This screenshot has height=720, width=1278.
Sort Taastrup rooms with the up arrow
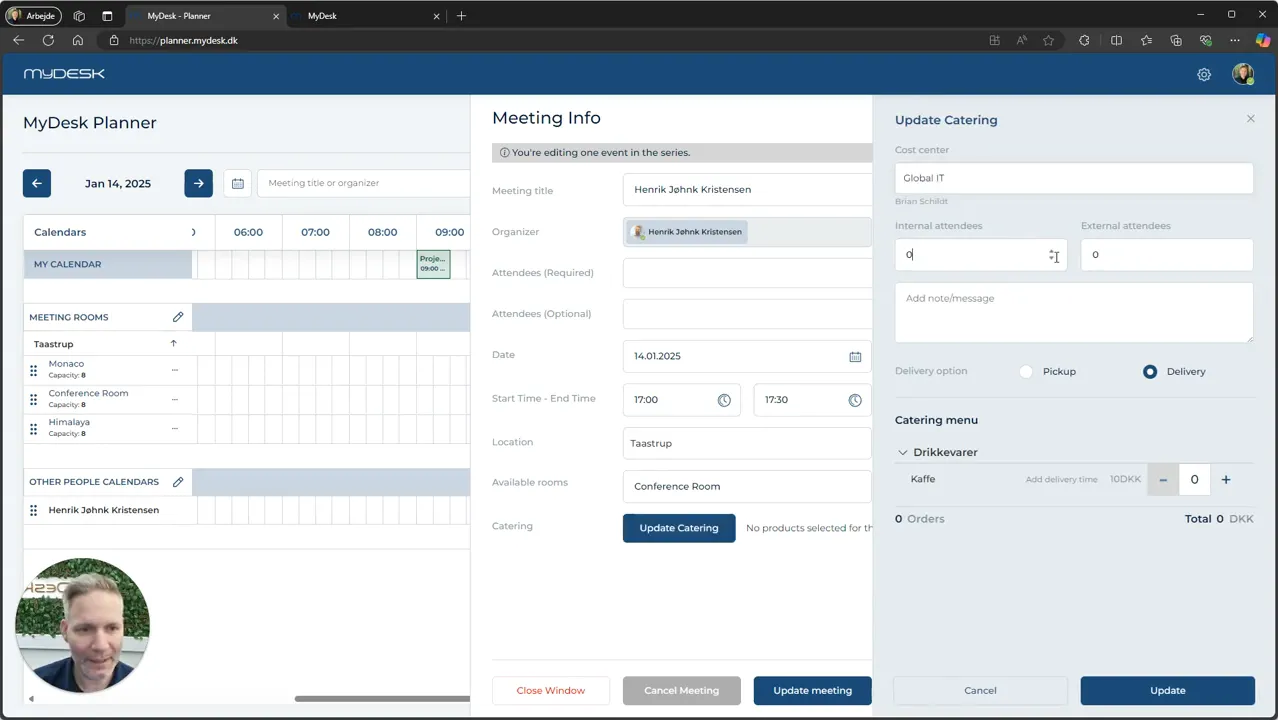coord(173,344)
